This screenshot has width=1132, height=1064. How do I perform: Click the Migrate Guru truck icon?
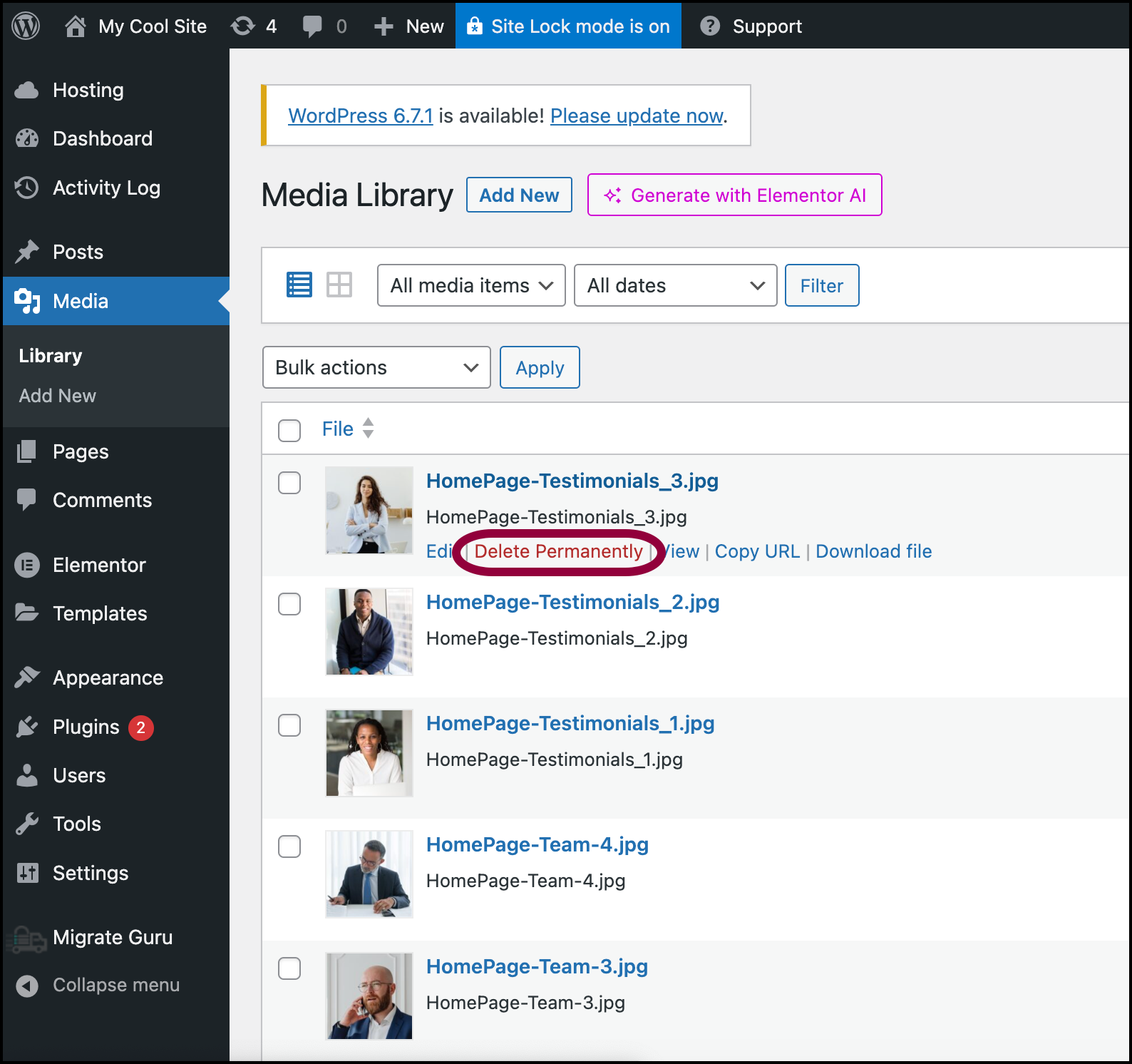[x=26, y=939]
